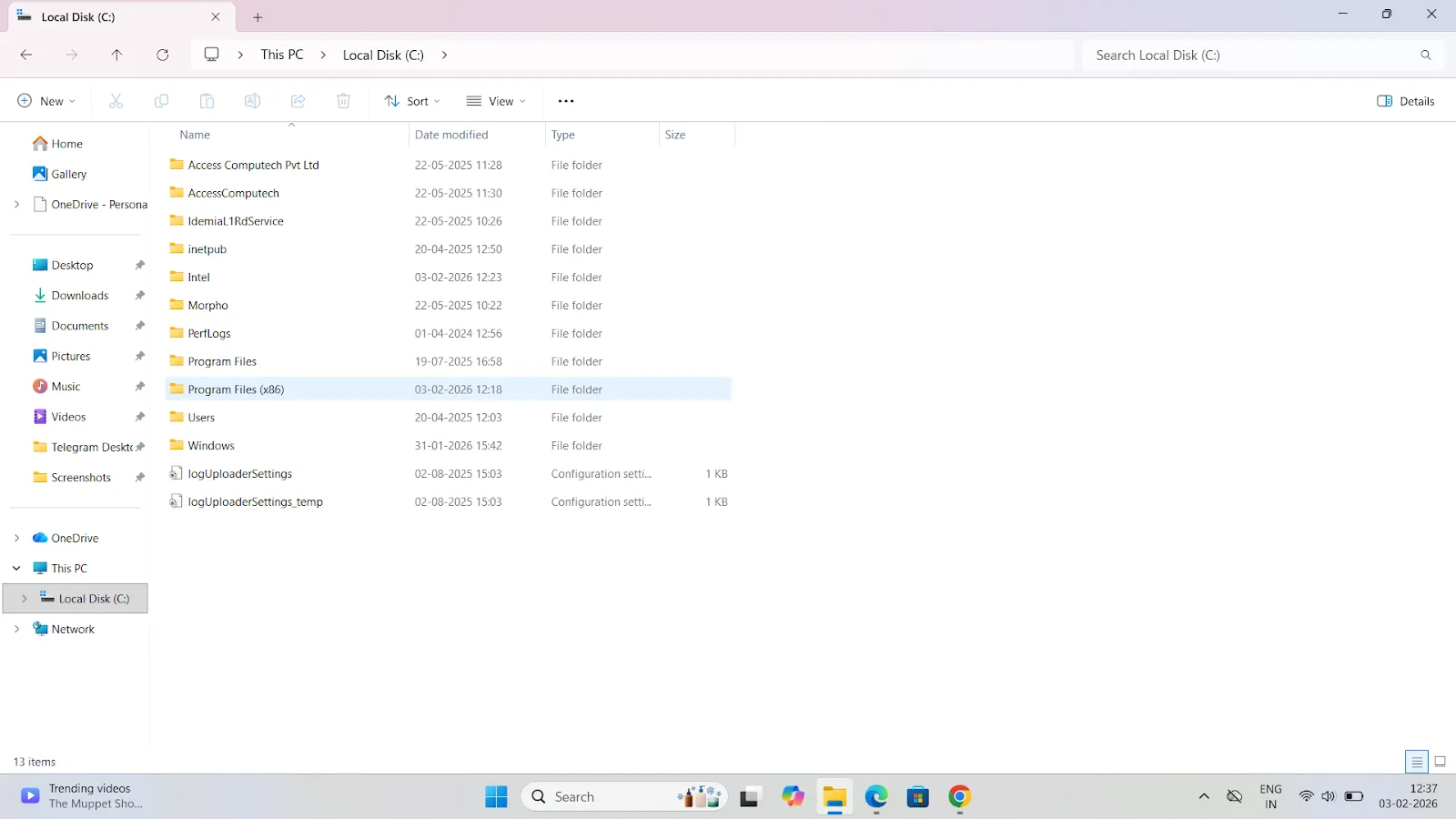This screenshot has height=819, width=1456.
Task: Expand Local Disk (C:) tree node
Action: [25, 599]
